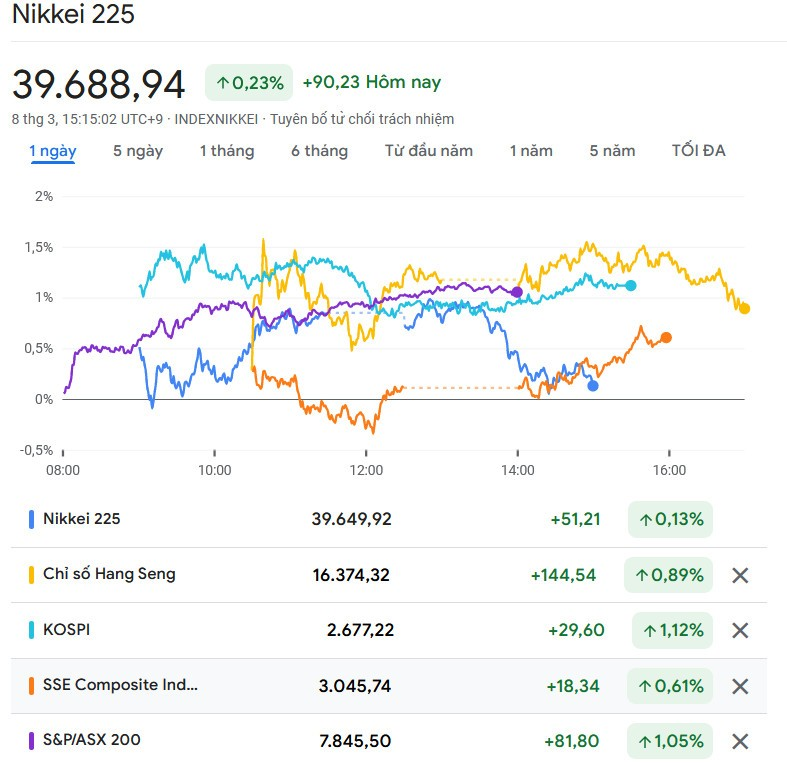The height and width of the screenshot is (763, 787).
Task: Click the +51,21 change value
Action: pyautogui.click(x=576, y=520)
